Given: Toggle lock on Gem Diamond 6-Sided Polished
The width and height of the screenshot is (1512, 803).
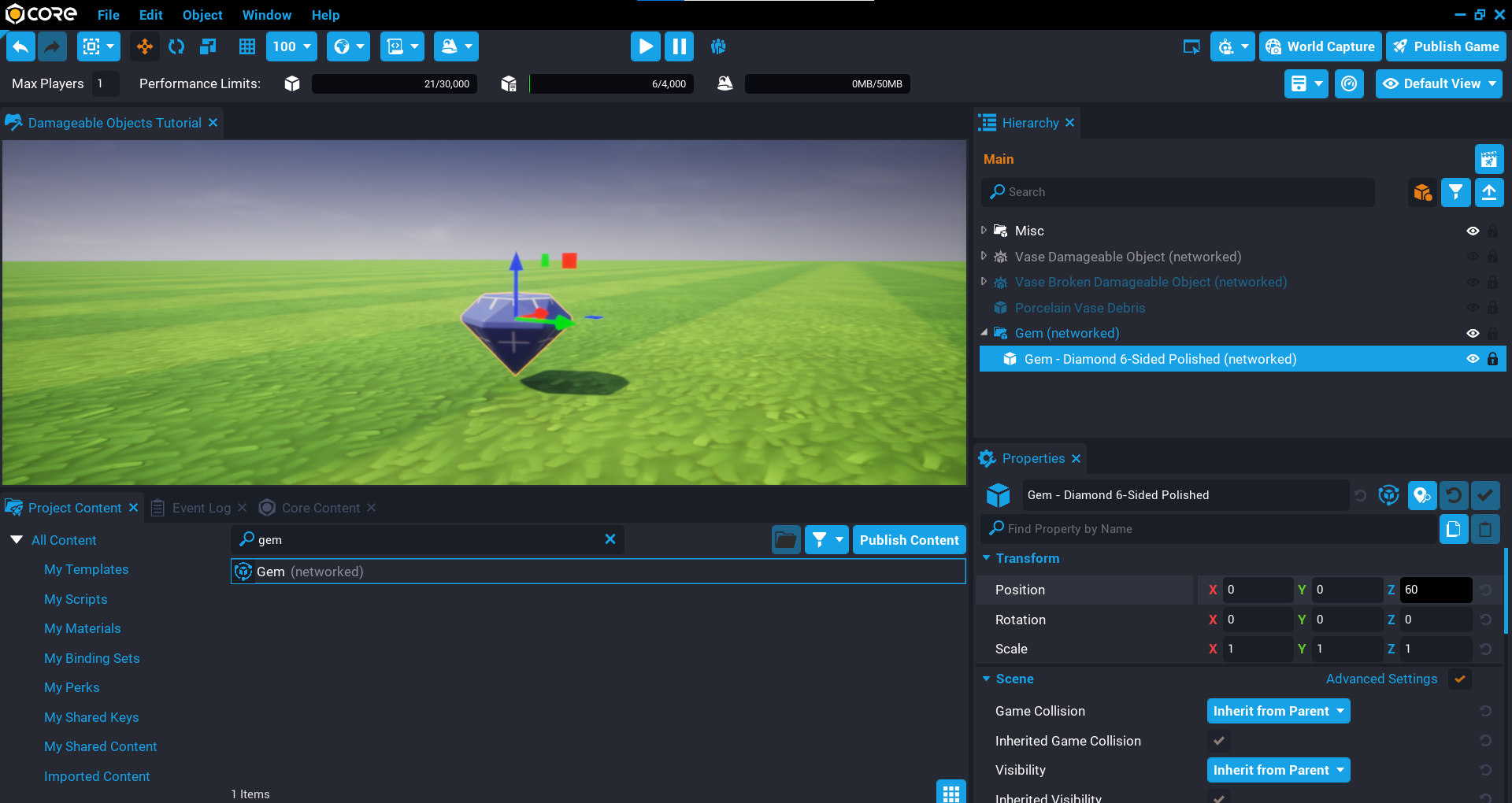Looking at the screenshot, I should pyautogui.click(x=1492, y=359).
